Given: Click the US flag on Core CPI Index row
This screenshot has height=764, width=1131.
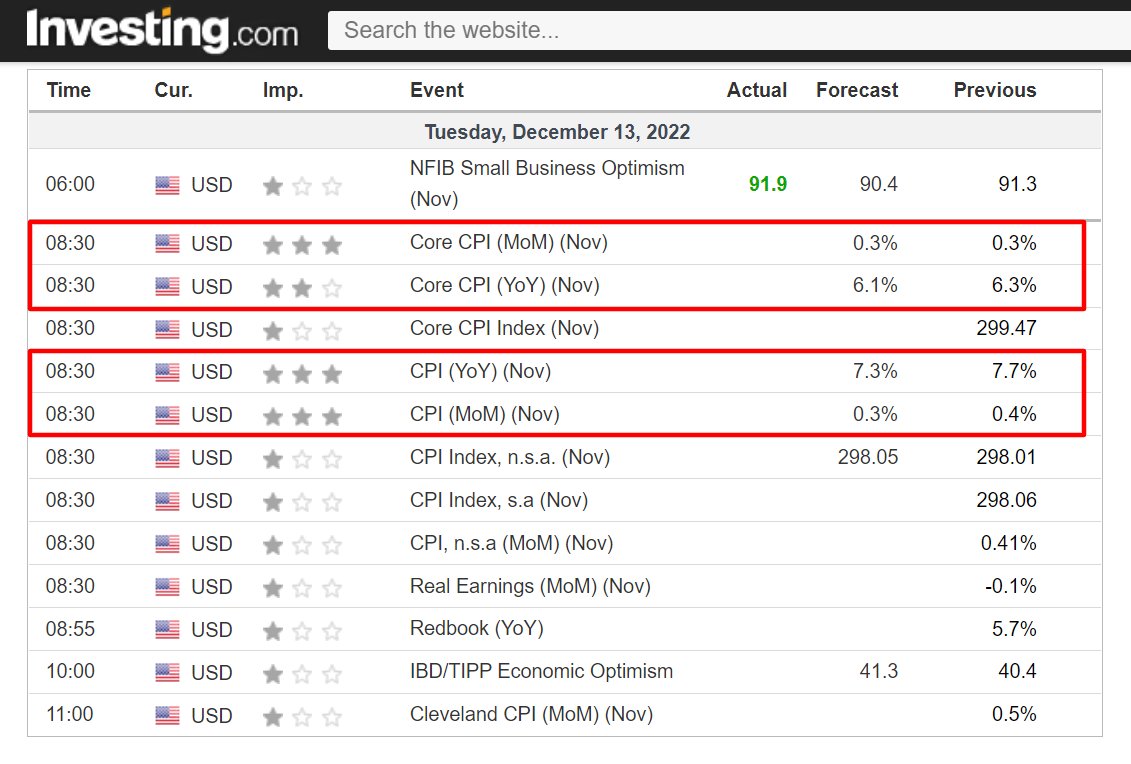Looking at the screenshot, I should pos(170,328).
